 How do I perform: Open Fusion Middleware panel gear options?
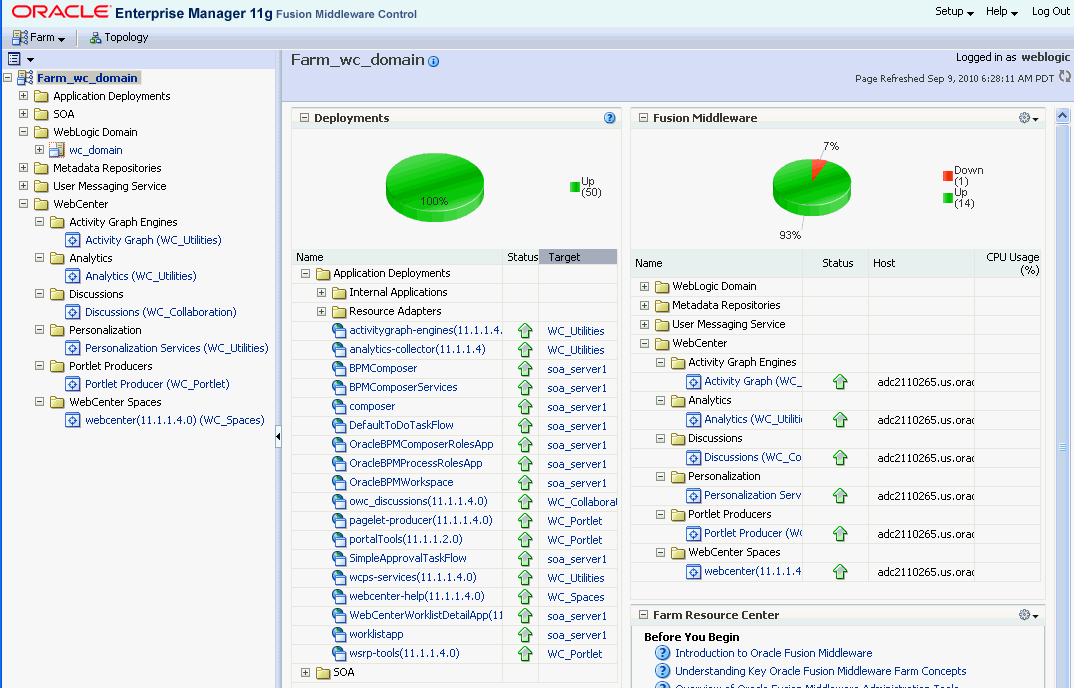click(1028, 118)
